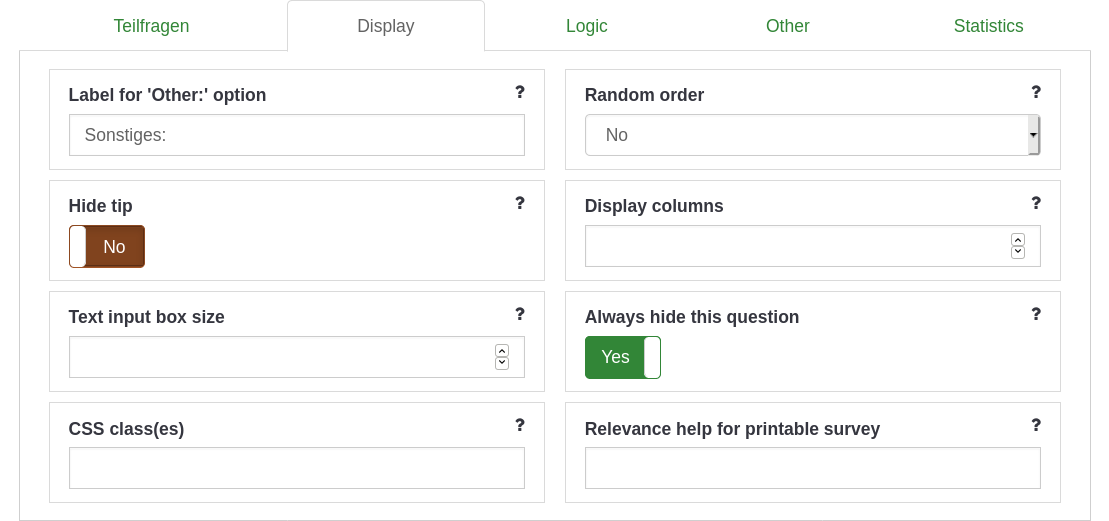The image size is (1109, 521).
Task: Decrease the Text input box size value
Action: pyautogui.click(x=502, y=363)
